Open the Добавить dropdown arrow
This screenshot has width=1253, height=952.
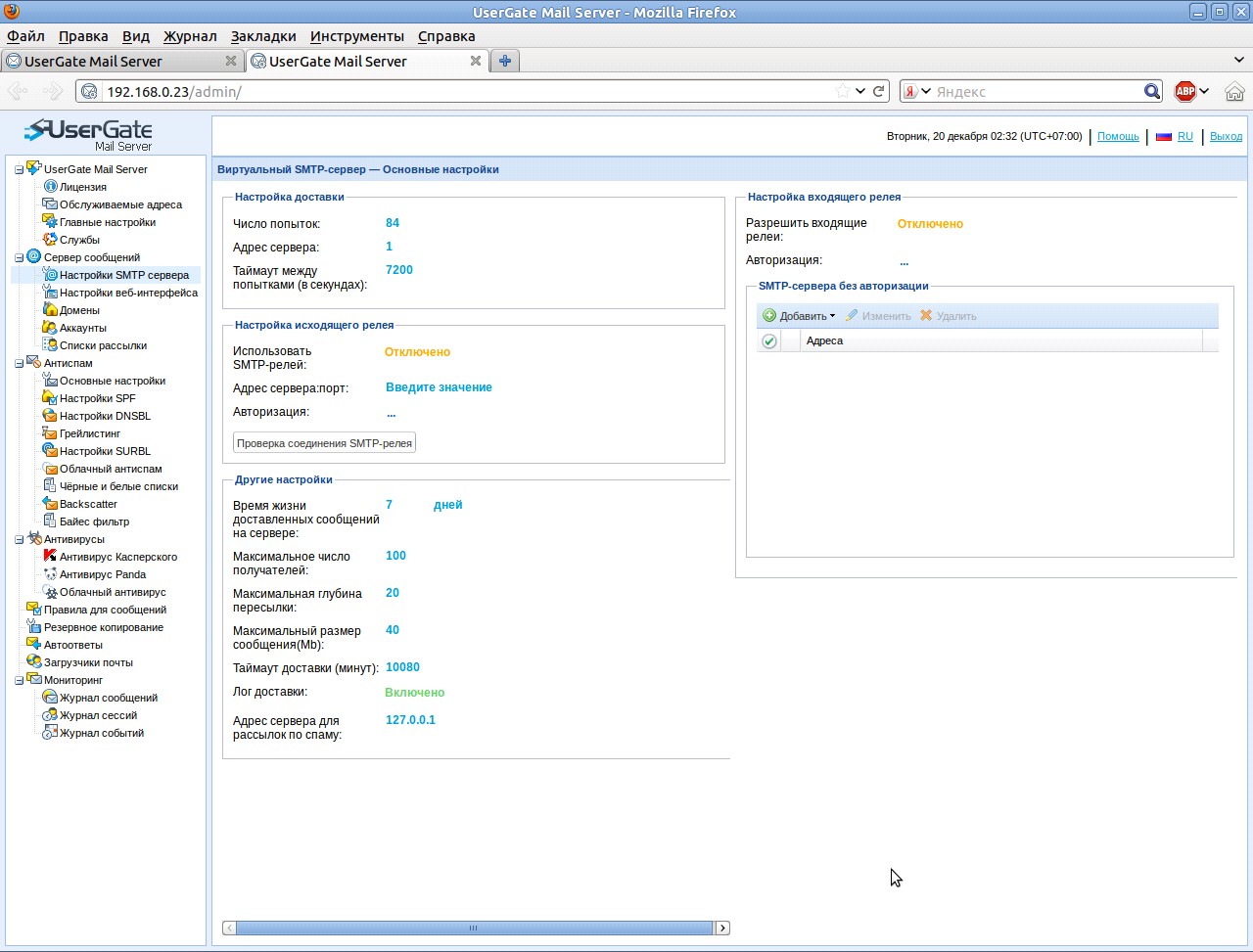[833, 316]
